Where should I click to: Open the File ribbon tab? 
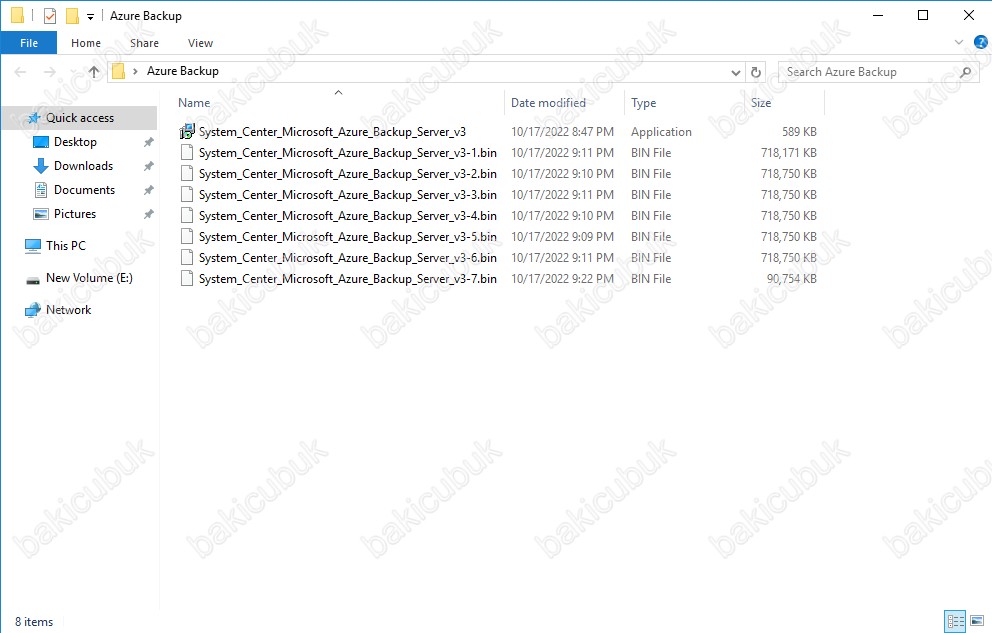pyautogui.click(x=28, y=43)
